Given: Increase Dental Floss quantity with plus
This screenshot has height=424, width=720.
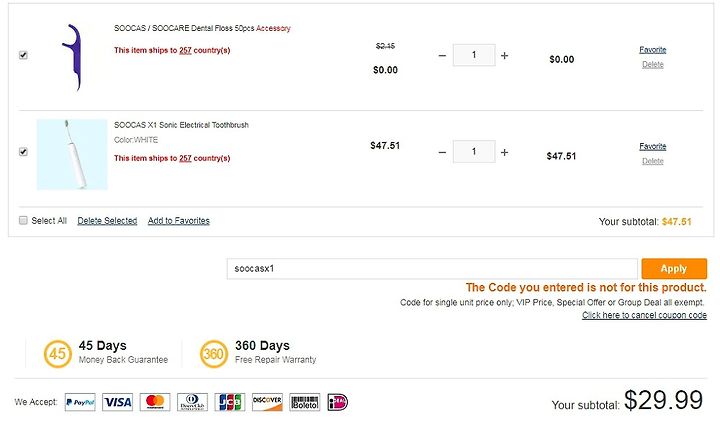Looking at the screenshot, I should coord(504,56).
